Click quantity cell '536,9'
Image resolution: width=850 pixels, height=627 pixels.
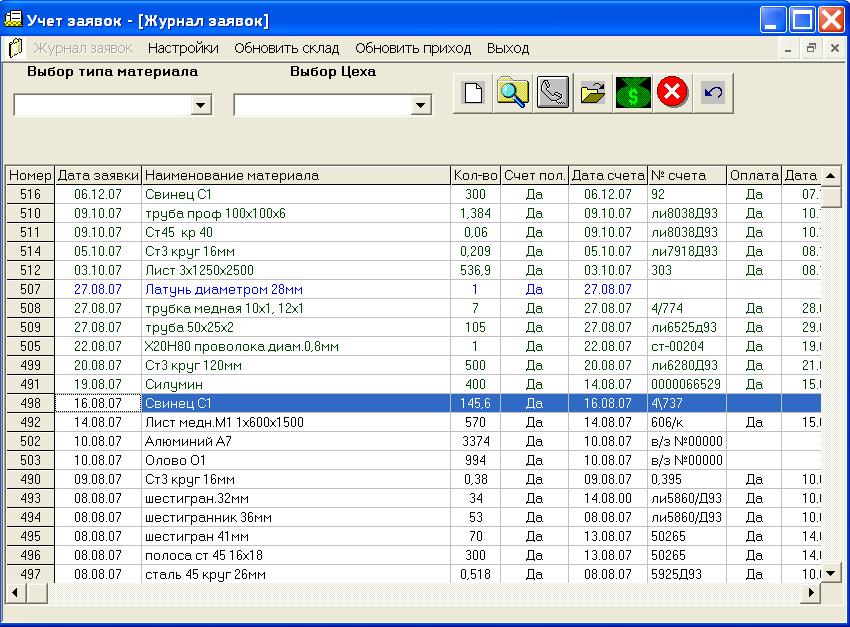click(x=475, y=270)
